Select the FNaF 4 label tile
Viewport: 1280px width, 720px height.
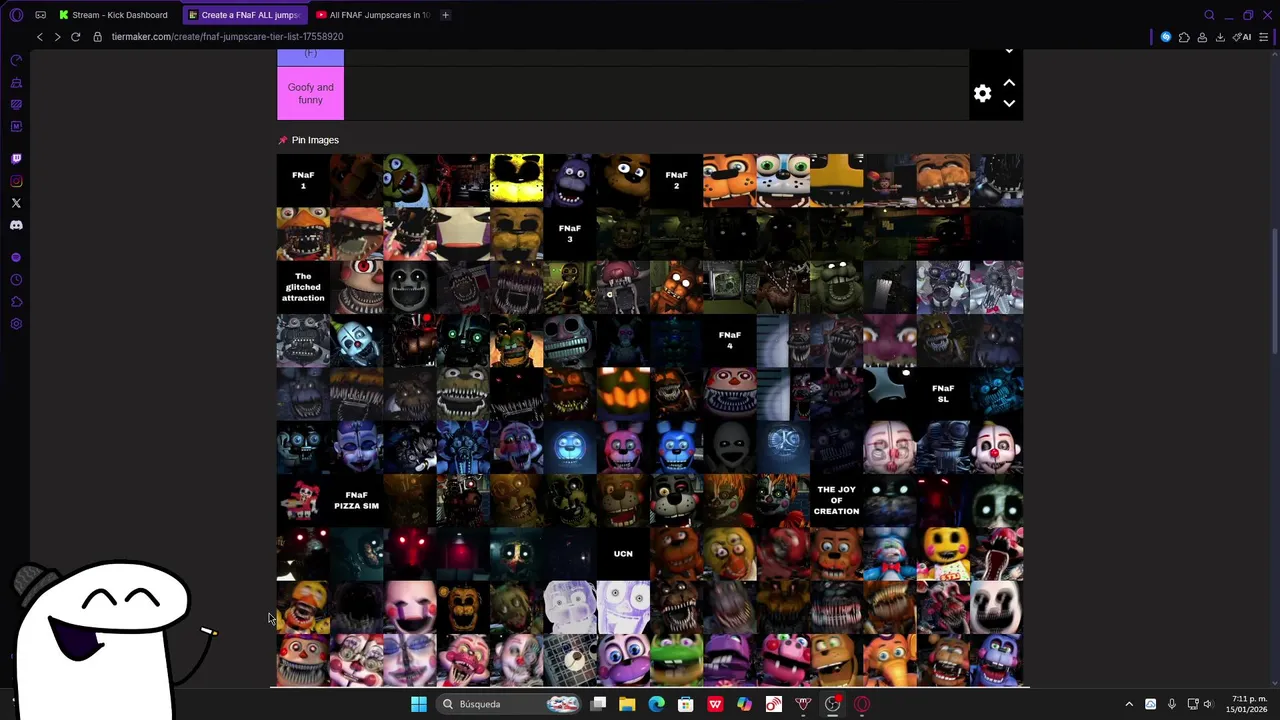click(729, 340)
